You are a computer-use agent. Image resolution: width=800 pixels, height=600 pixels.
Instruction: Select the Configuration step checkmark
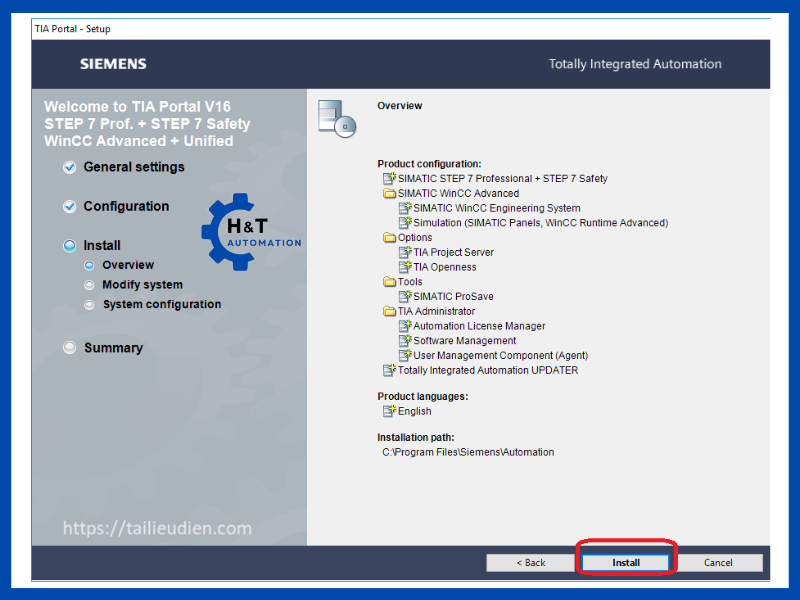[x=70, y=207]
